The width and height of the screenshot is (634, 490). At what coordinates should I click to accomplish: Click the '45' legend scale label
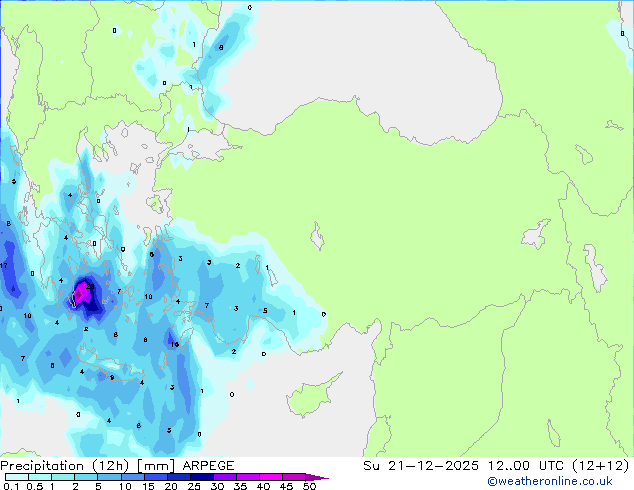point(286,486)
